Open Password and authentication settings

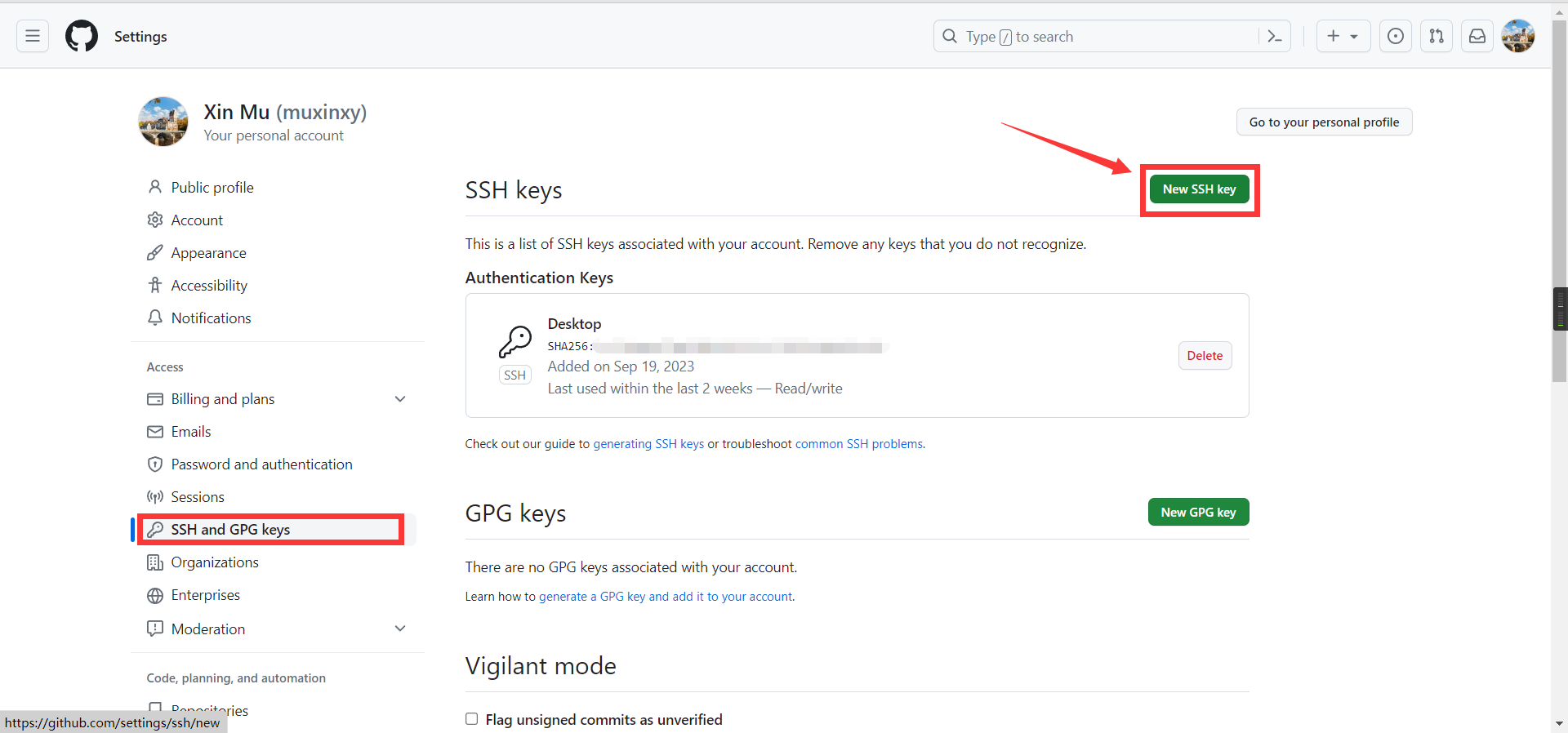(261, 464)
